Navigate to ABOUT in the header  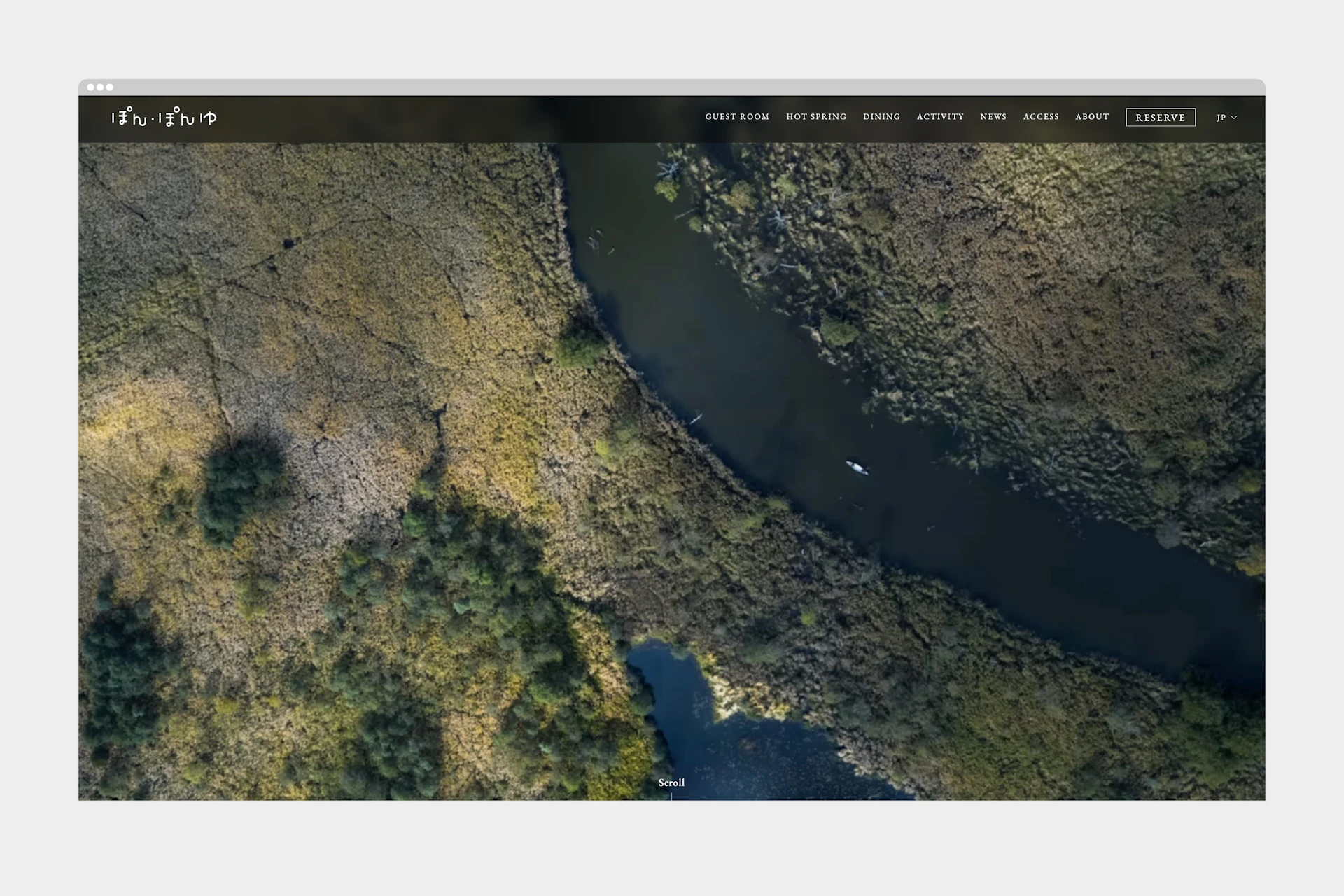(x=1092, y=117)
